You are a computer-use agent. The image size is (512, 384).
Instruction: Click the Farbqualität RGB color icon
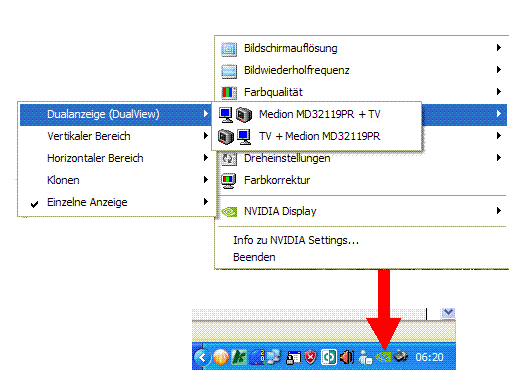pos(229,92)
